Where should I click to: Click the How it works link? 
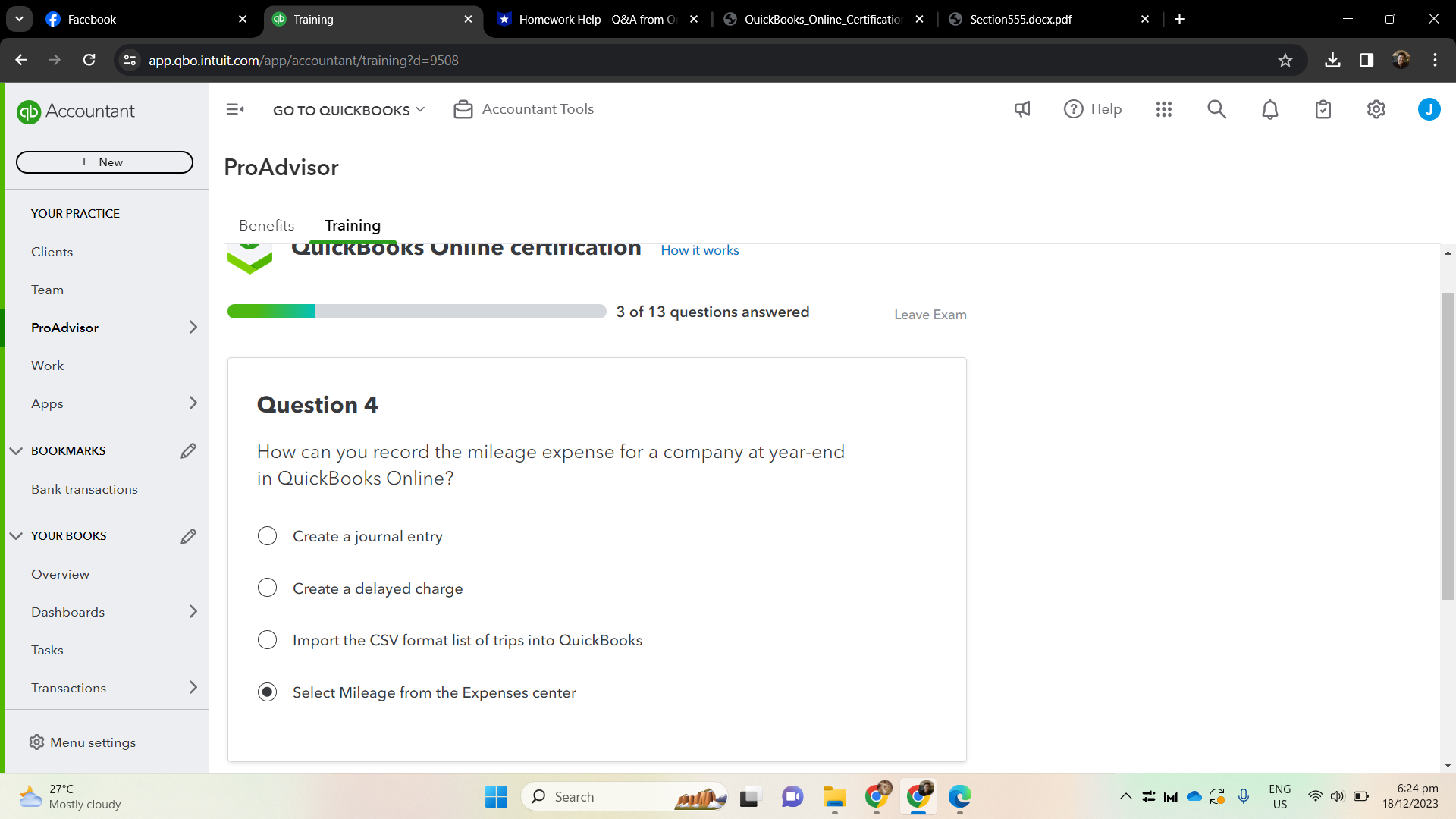[x=699, y=250]
